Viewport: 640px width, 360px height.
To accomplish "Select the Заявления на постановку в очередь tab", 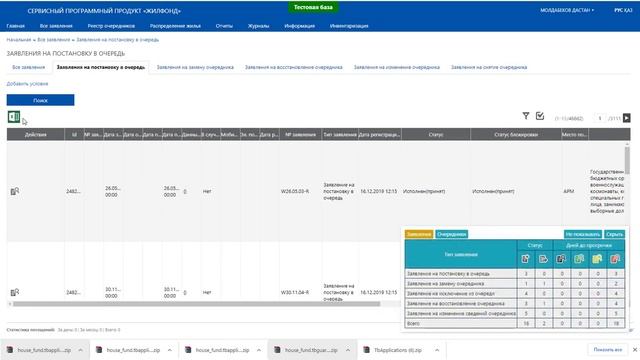I will coord(101,67).
